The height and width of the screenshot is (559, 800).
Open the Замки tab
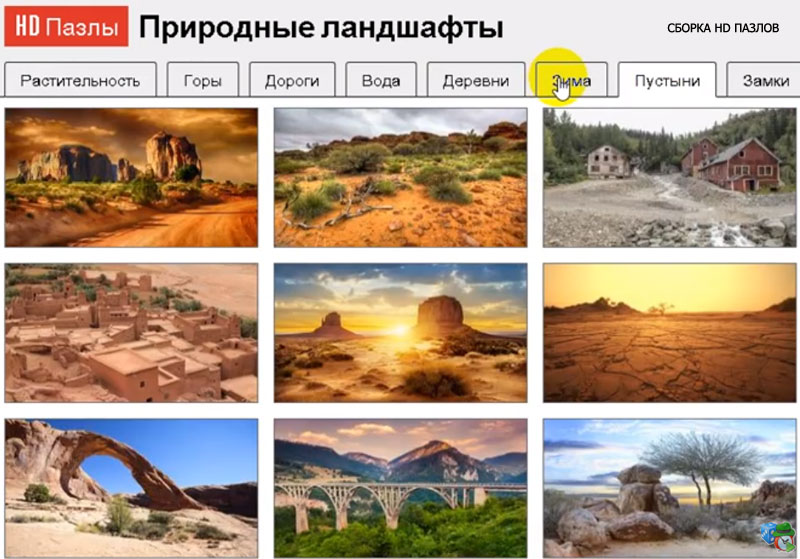coord(764,80)
